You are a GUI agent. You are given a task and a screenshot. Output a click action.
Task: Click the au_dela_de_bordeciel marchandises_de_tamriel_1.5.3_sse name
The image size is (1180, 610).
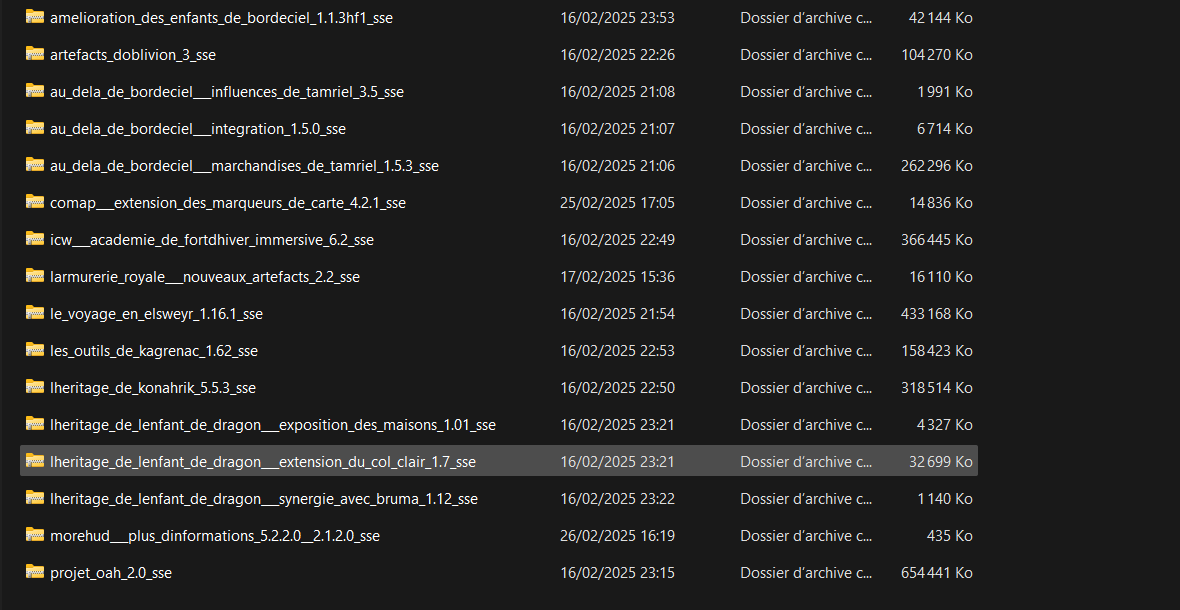[x=244, y=166]
